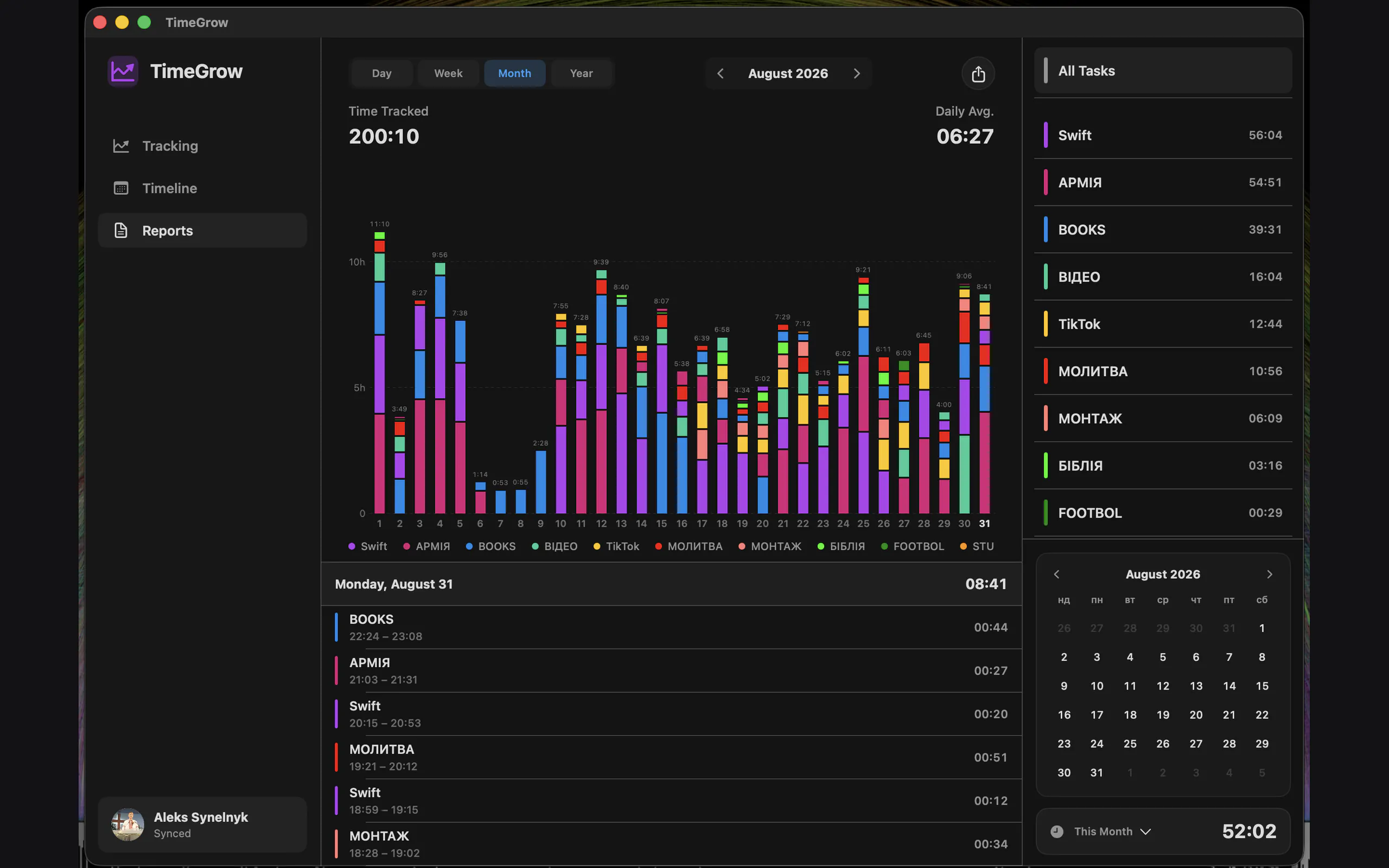Select the Month view tab
The width and height of the screenshot is (1389, 868).
515,73
